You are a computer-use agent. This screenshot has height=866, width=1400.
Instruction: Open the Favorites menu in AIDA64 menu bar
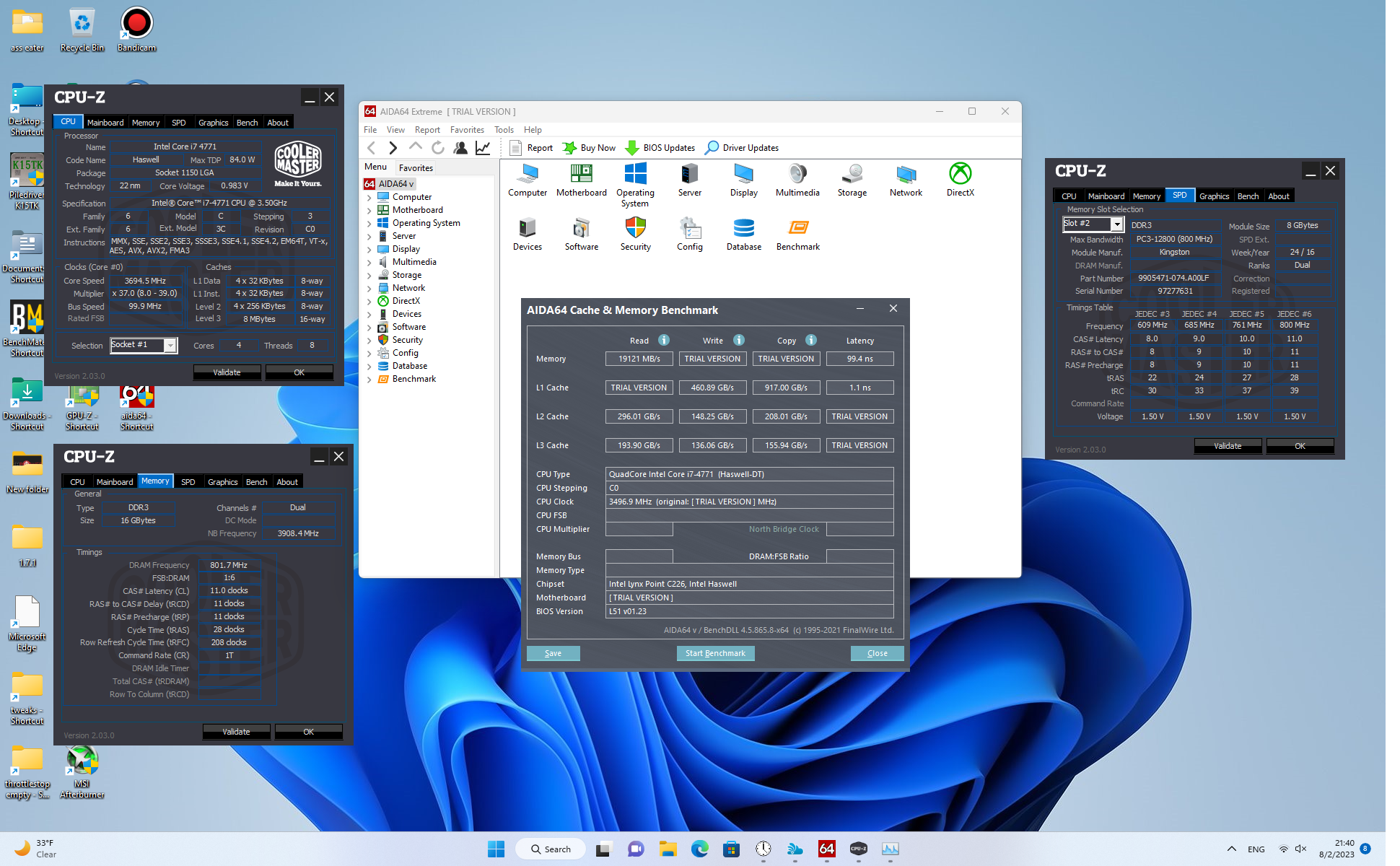pyautogui.click(x=467, y=130)
